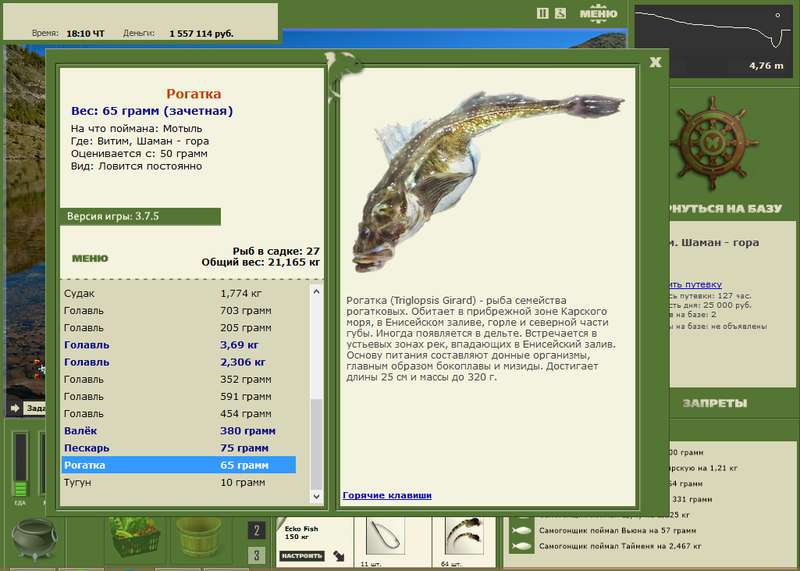This screenshot has width=800, height=571.
Task: Click the depth chart showing 4,76 m
Action: 714,41
